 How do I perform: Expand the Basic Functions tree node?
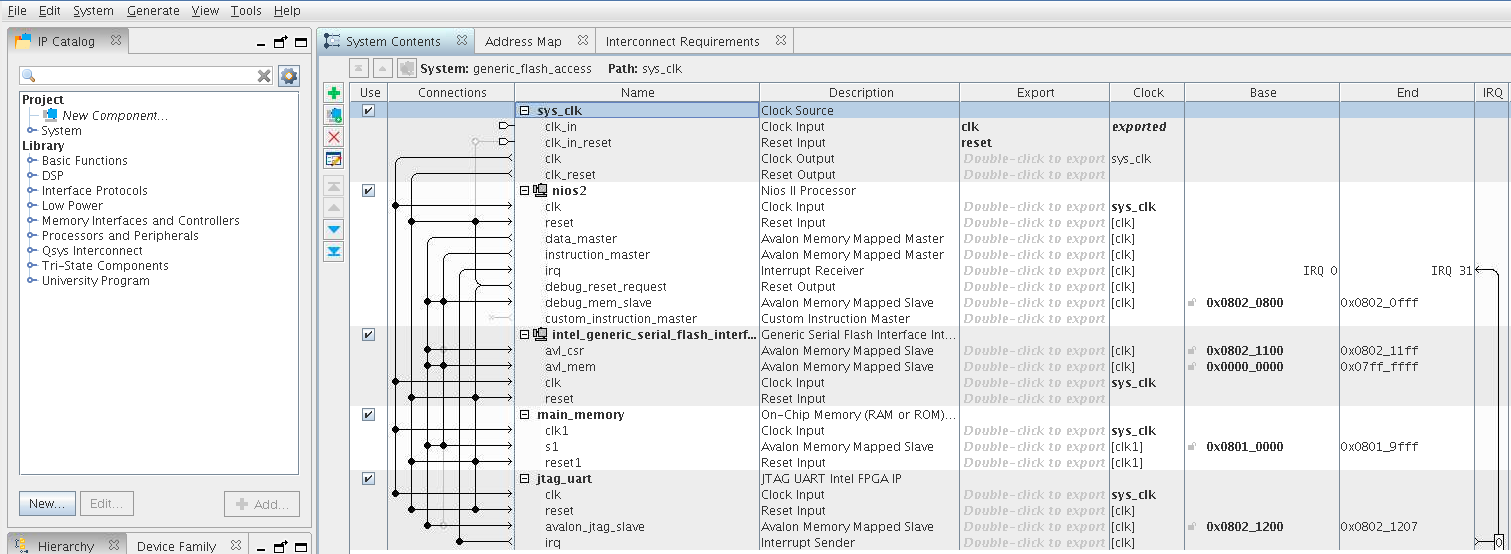click(x=32, y=161)
